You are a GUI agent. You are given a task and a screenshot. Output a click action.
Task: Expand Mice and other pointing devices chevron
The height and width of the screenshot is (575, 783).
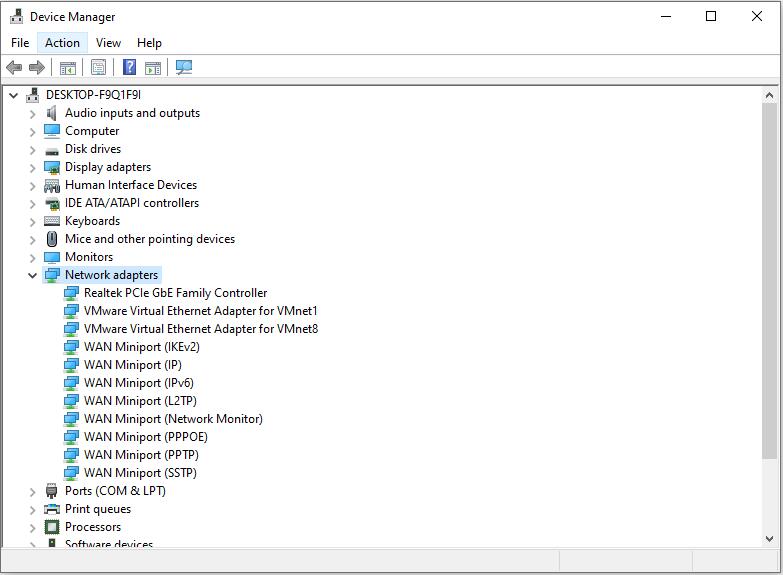[x=32, y=240]
